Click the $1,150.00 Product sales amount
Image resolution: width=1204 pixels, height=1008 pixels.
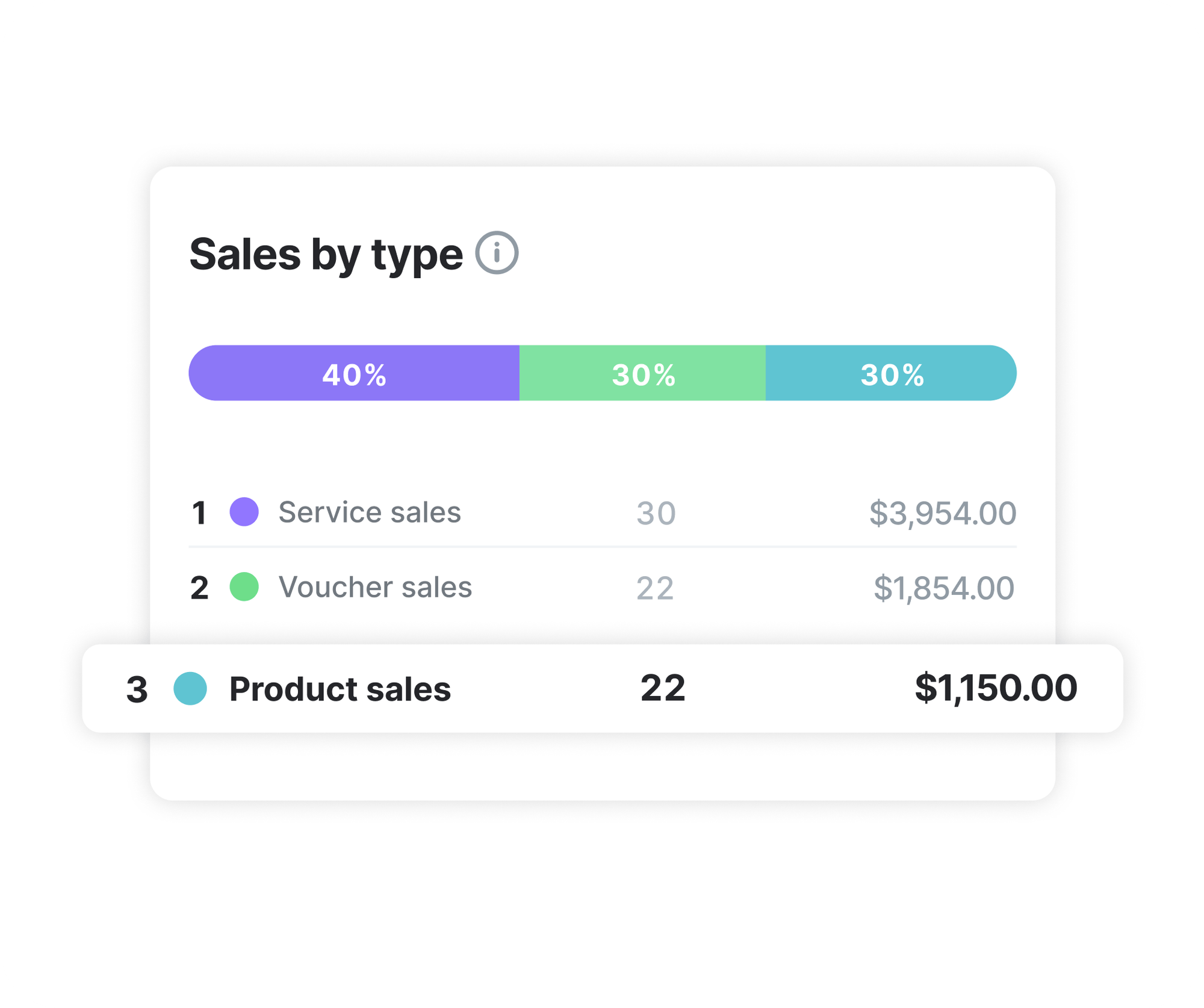pyautogui.click(x=996, y=688)
